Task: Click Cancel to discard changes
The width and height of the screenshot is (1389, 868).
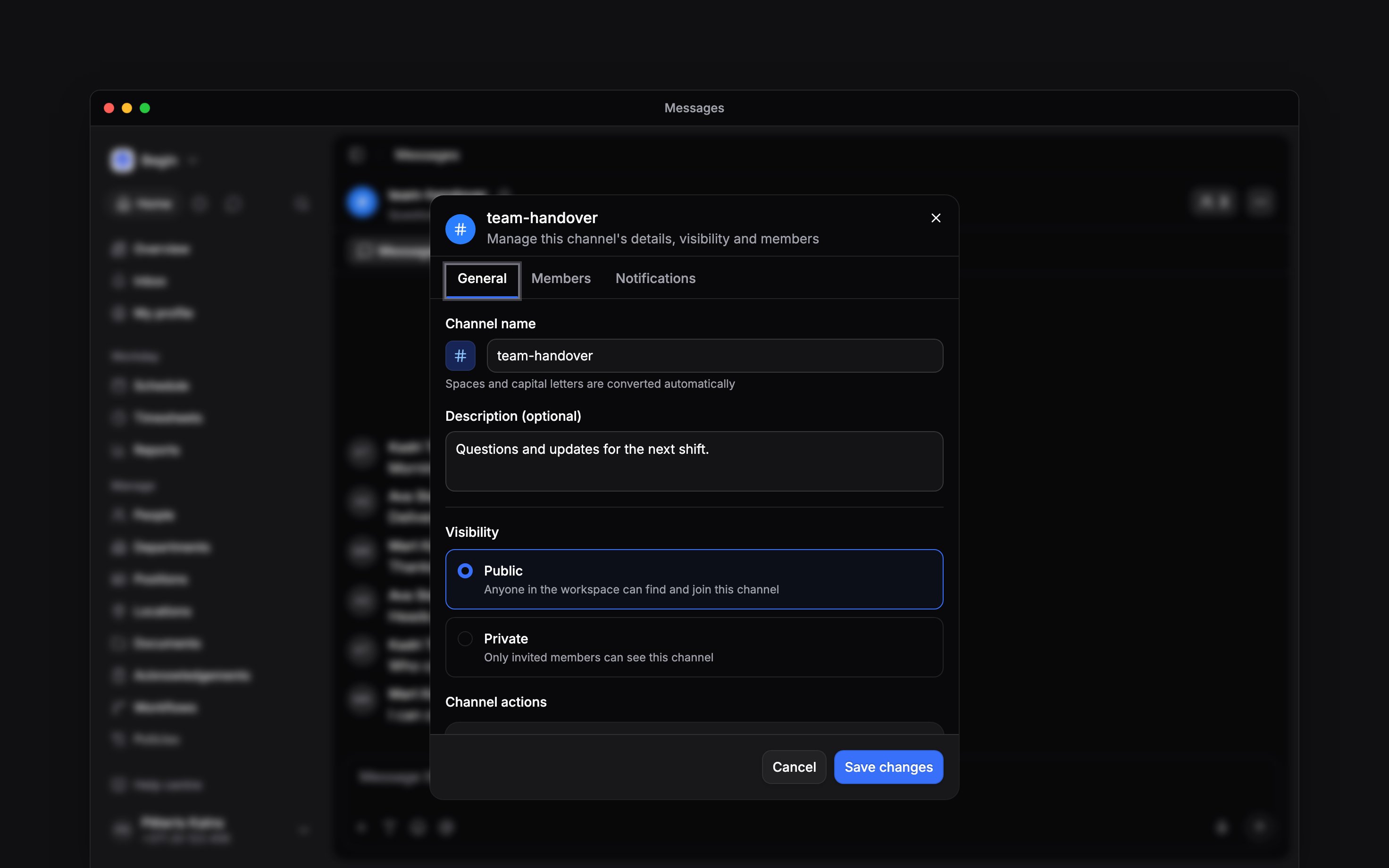Action: click(794, 767)
